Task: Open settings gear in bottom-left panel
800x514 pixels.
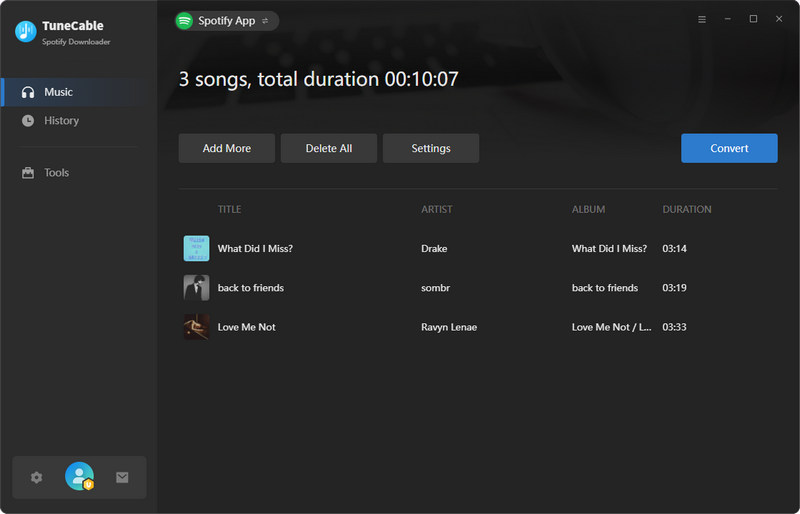Action: point(37,478)
